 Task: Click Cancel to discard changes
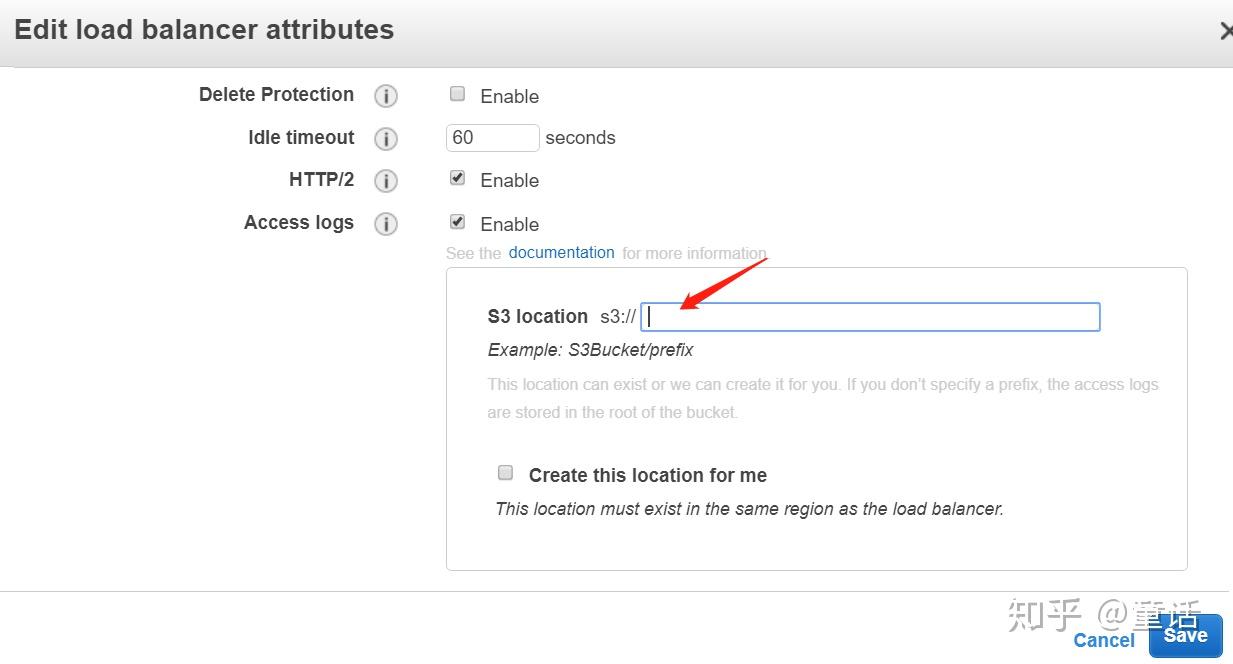pyautogui.click(x=1103, y=640)
